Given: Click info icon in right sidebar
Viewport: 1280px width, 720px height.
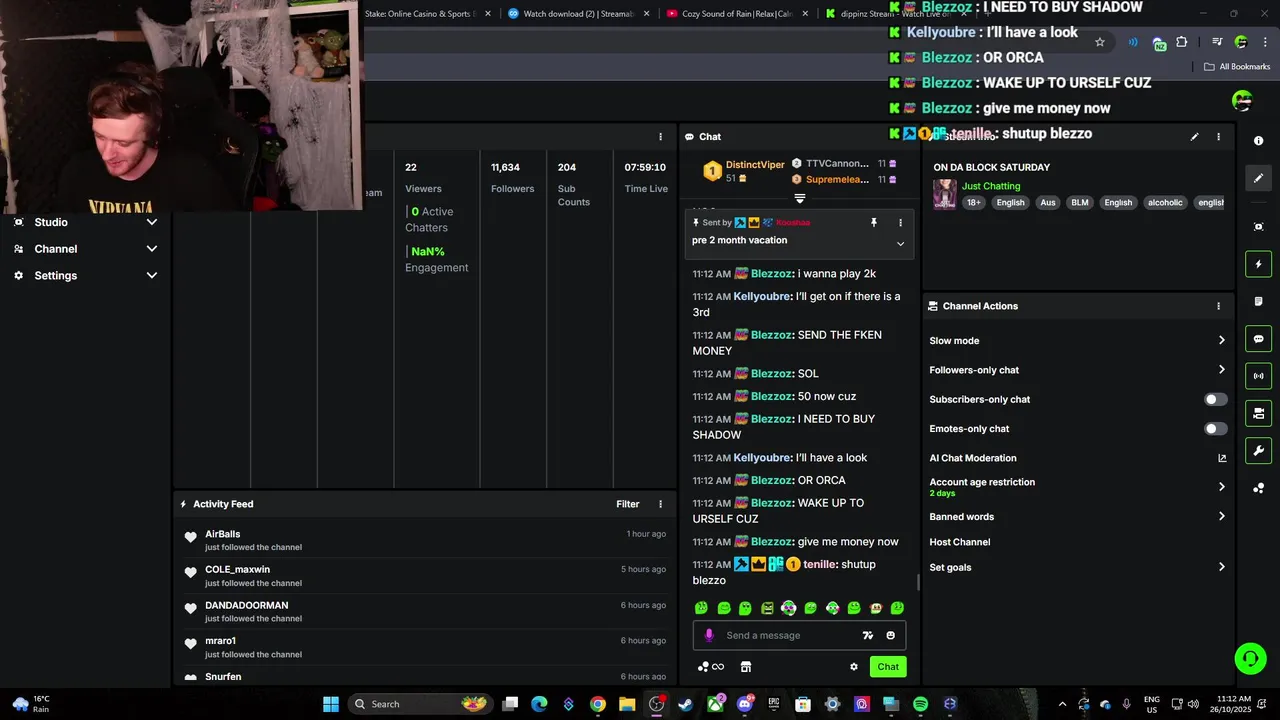Looking at the screenshot, I should 1259,141.
